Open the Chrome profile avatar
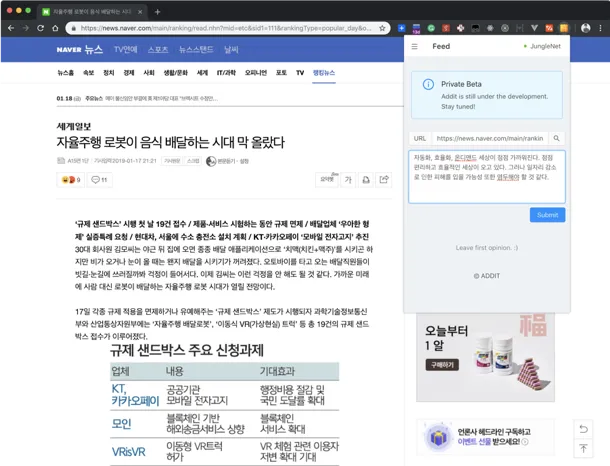Image resolution: width=610 pixels, height=466 pixels. 585,28
